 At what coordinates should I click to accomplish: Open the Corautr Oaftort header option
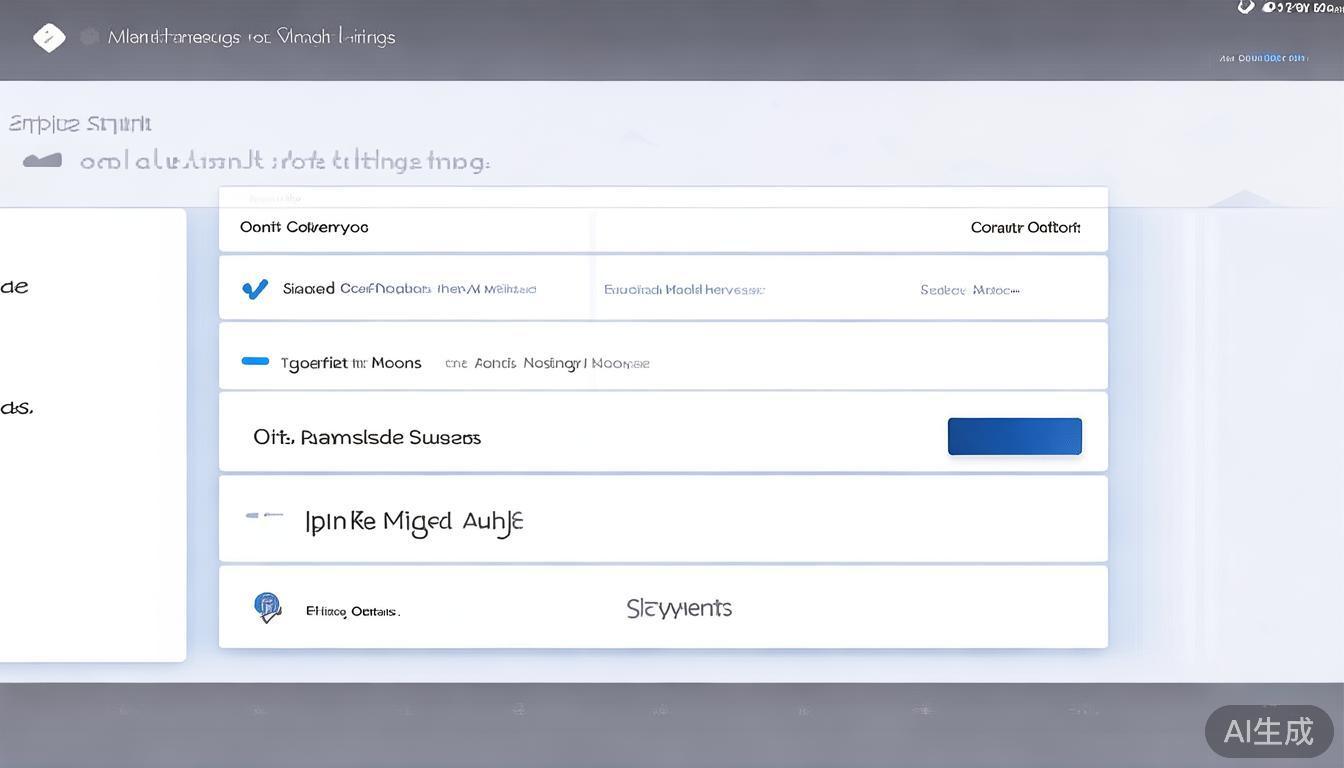coord(1025,227)
